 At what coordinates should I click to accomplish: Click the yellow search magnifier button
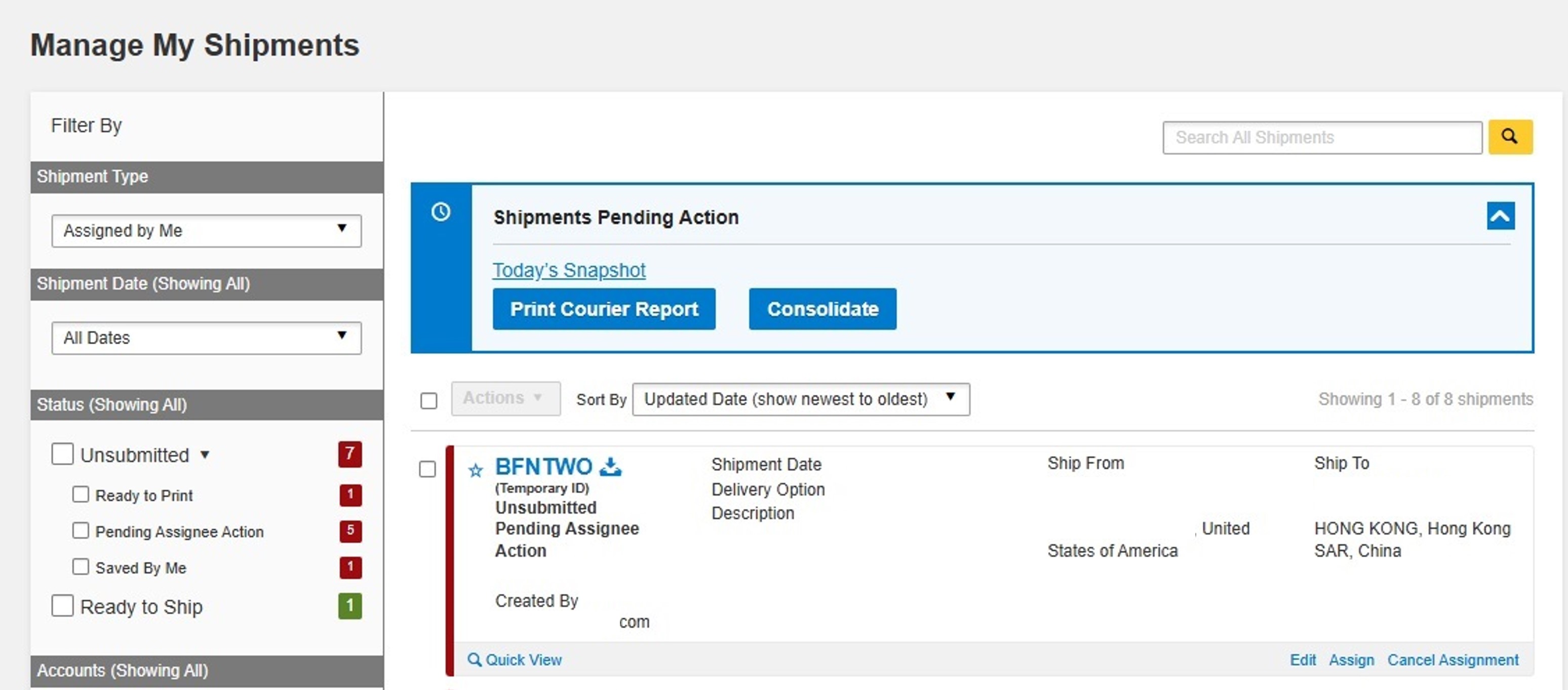point(1510,137)
